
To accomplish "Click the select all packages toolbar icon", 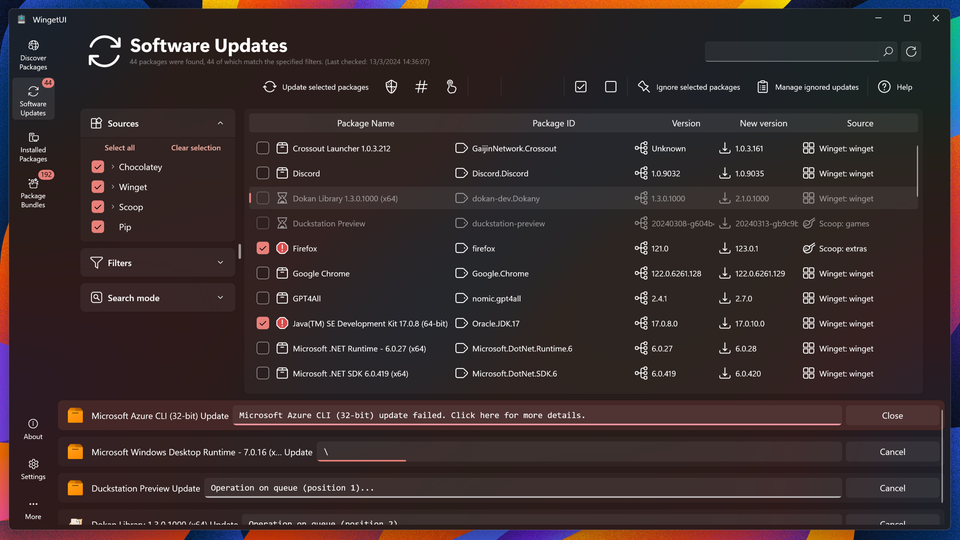I will point(581,87).
